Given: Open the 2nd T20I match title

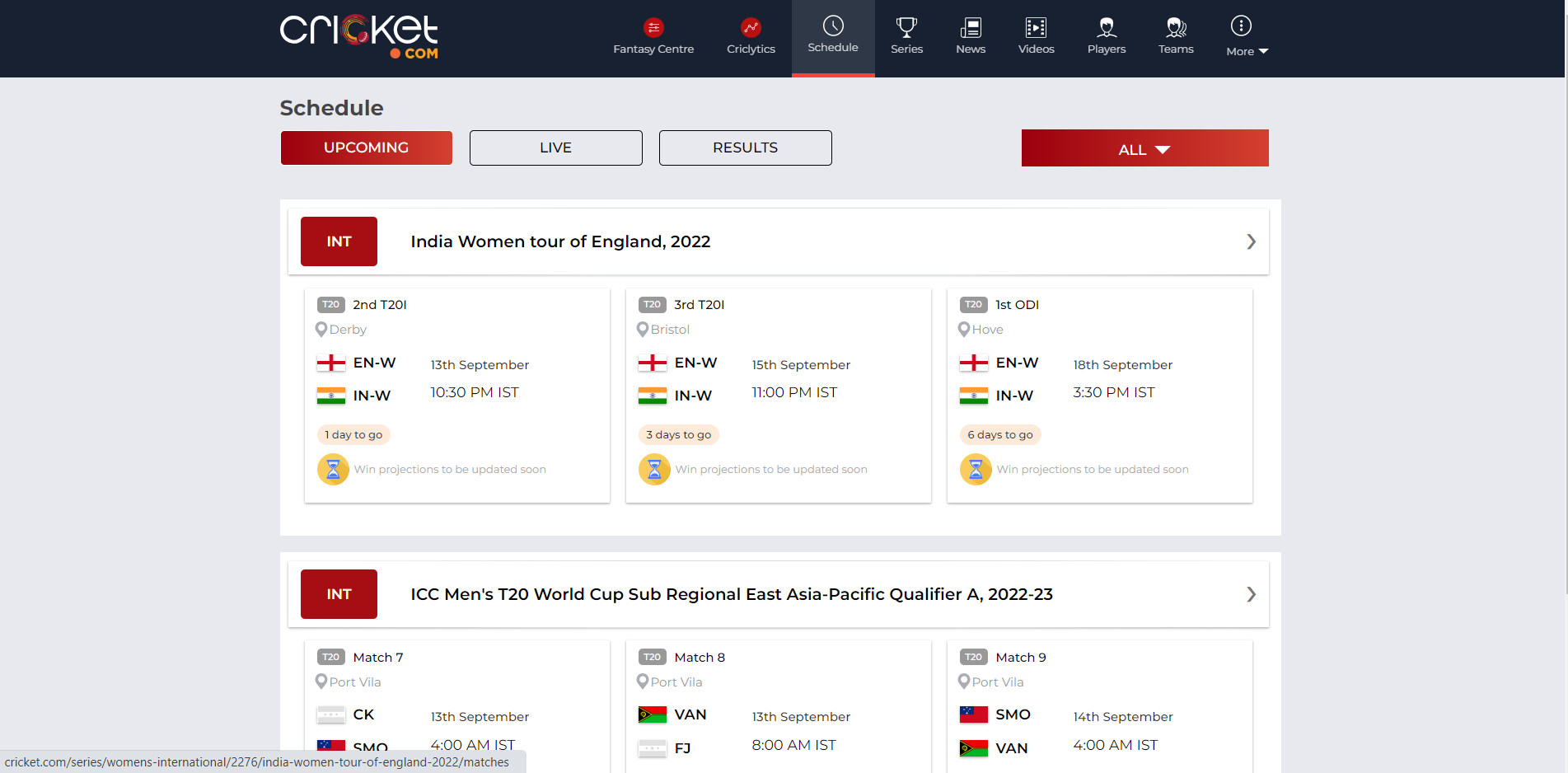Looking at the screenshot, I should click(x=380, y=305).
